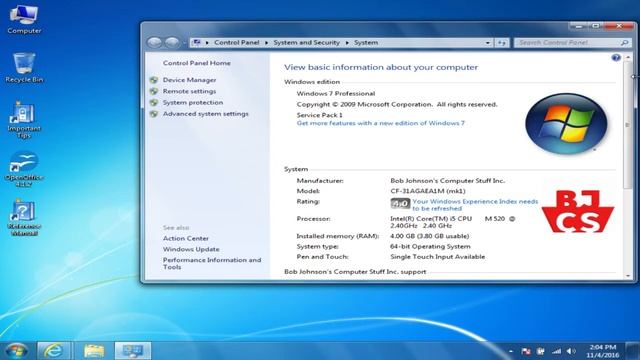The height and width of the screenshot is (360, 640).
Task: Open Windows Explorer folder in taskbar
Action: 94,351
